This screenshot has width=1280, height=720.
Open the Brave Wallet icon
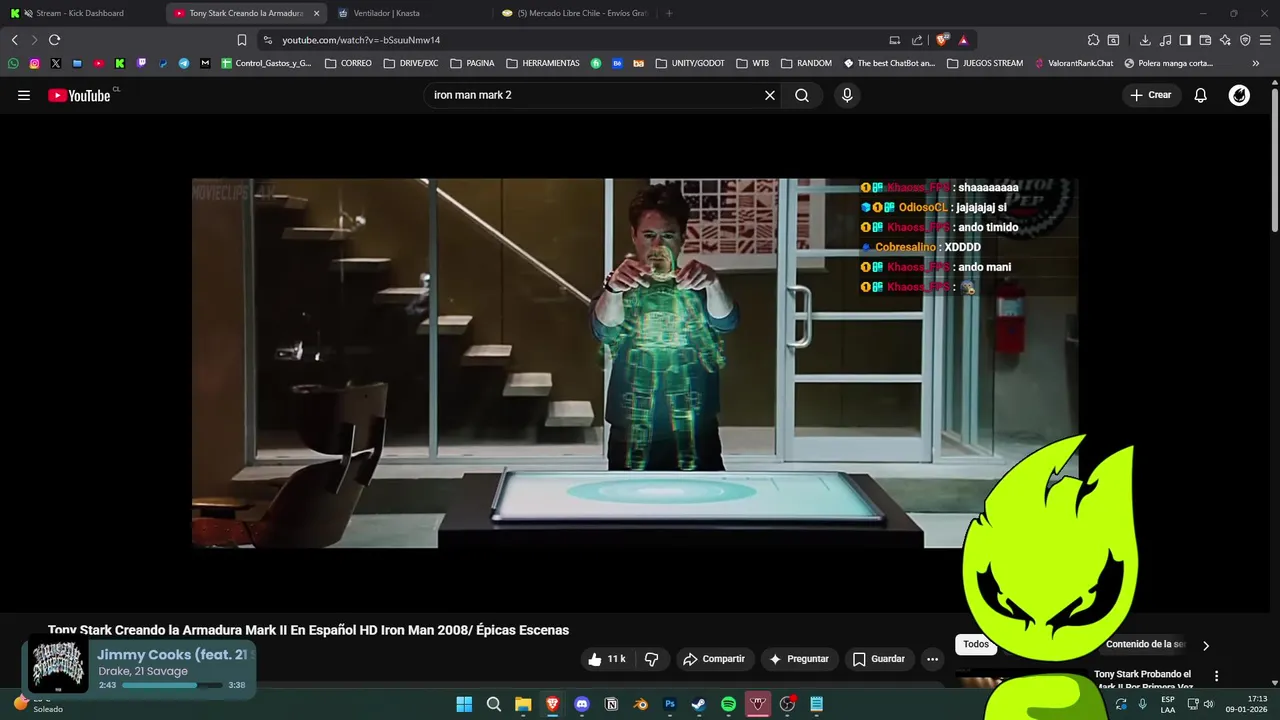coord(1205,40)
